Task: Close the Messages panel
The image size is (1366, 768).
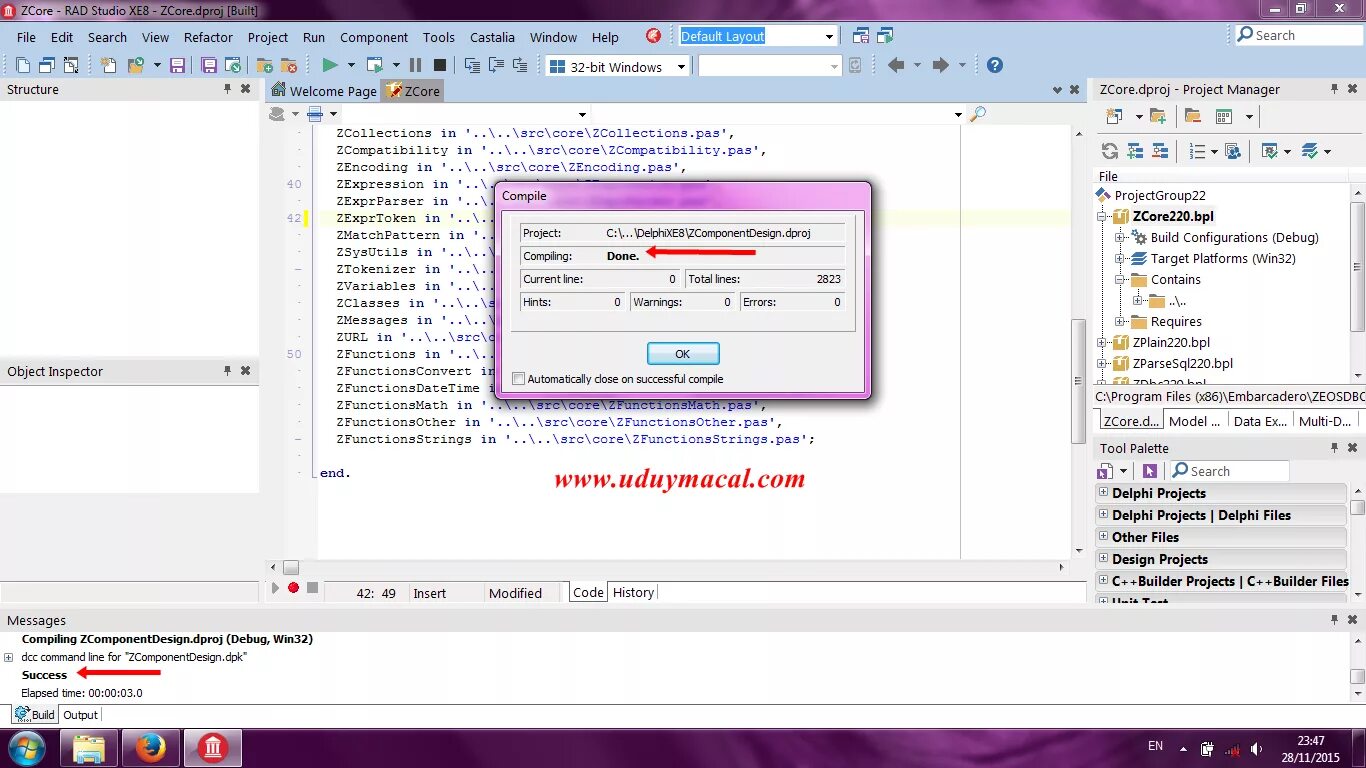Action: point(1354,620)
